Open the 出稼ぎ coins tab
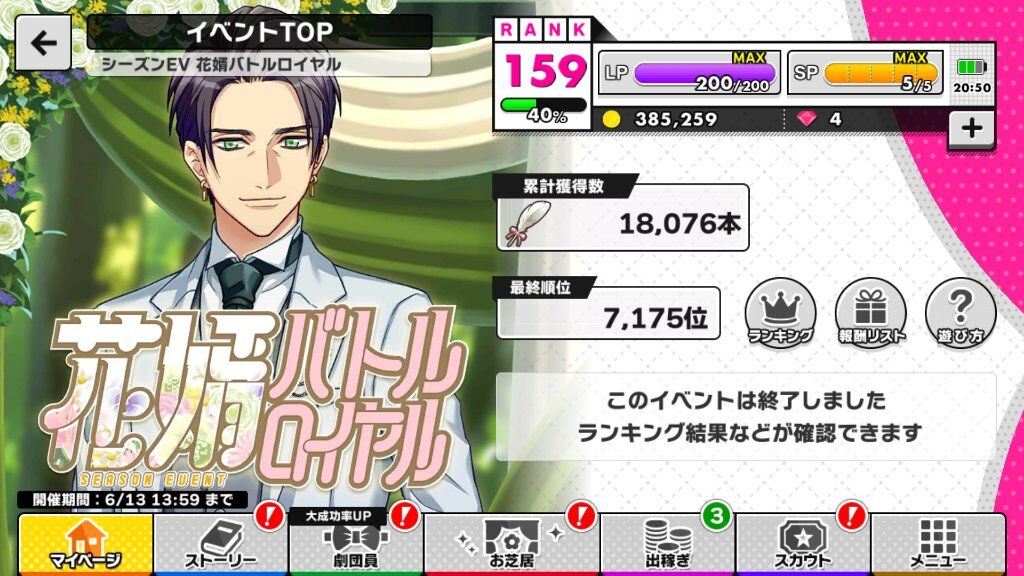This screenshot has height=576, width=1024. tap(667, 545)
